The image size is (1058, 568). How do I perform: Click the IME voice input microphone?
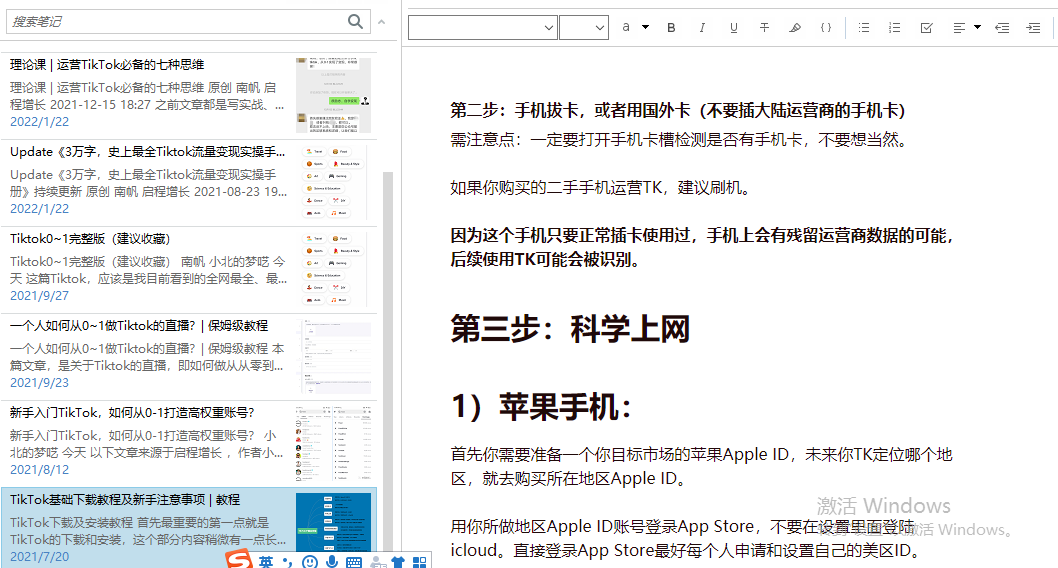pyautogui.click(x=331, y=562)
